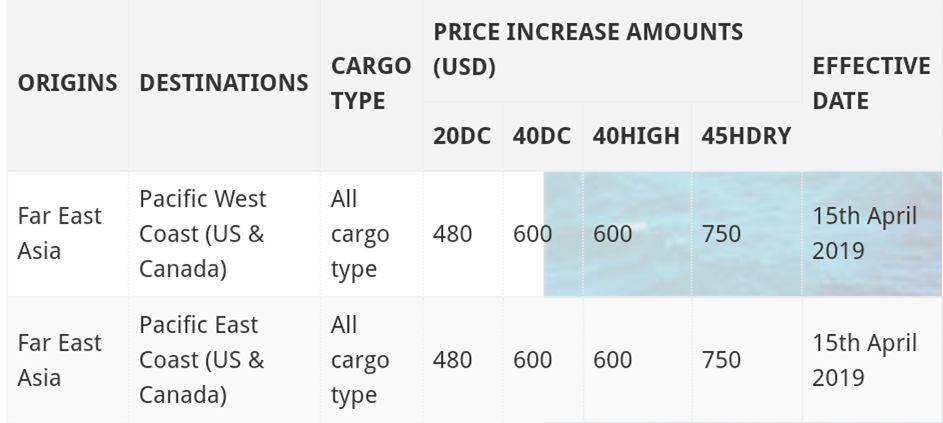Click the PRICE INCREASE AMOUNTS (USD) header
The image size is (943, 423).
point(588,49)
